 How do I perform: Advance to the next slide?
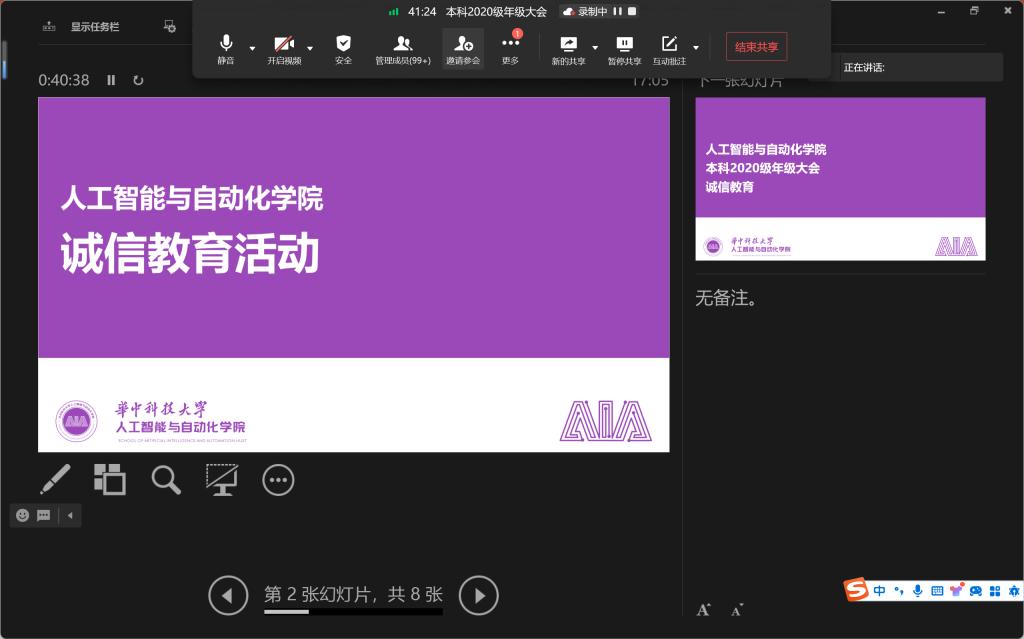478,596
